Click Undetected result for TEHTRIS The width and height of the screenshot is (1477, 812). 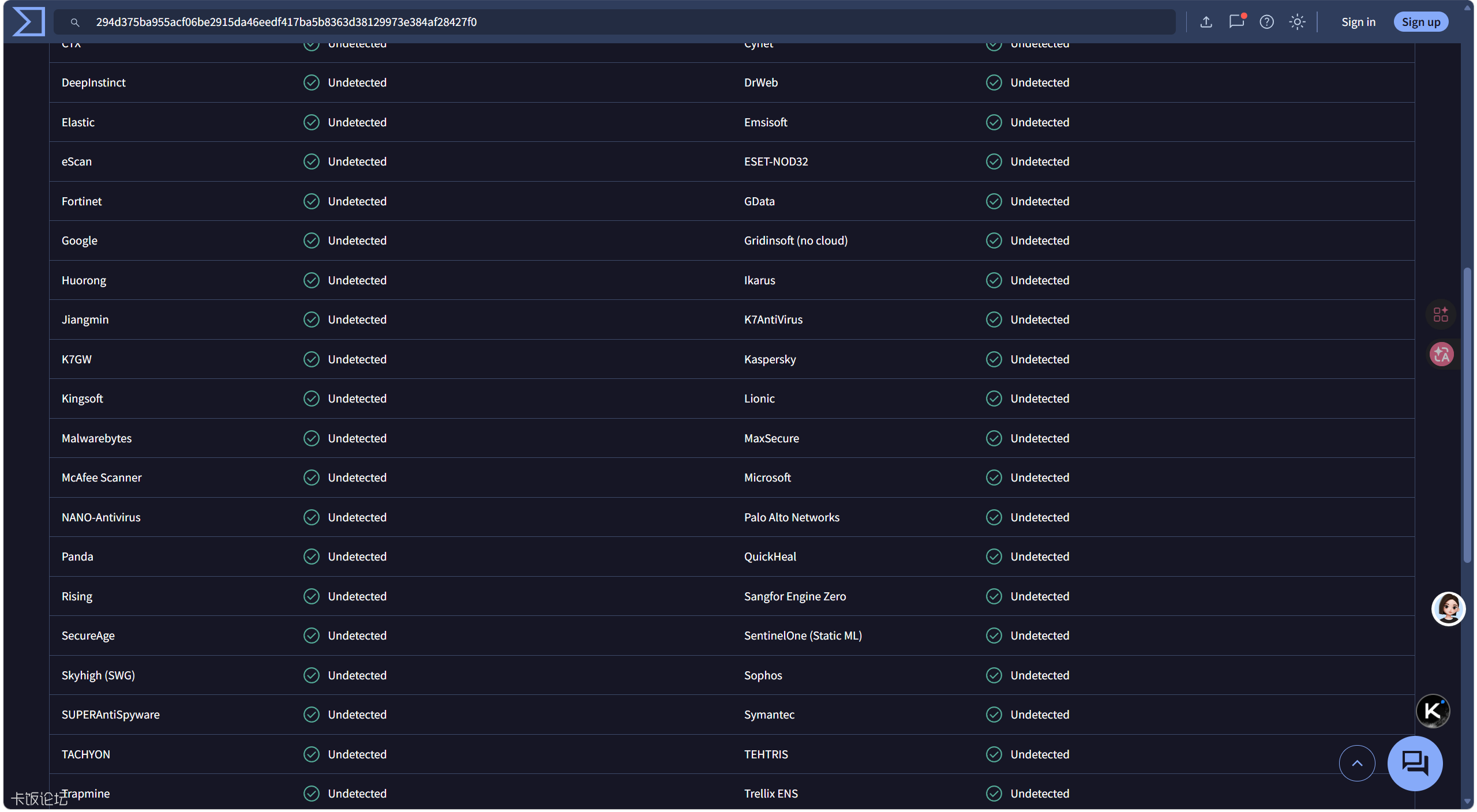click(x=1040, y=754)
